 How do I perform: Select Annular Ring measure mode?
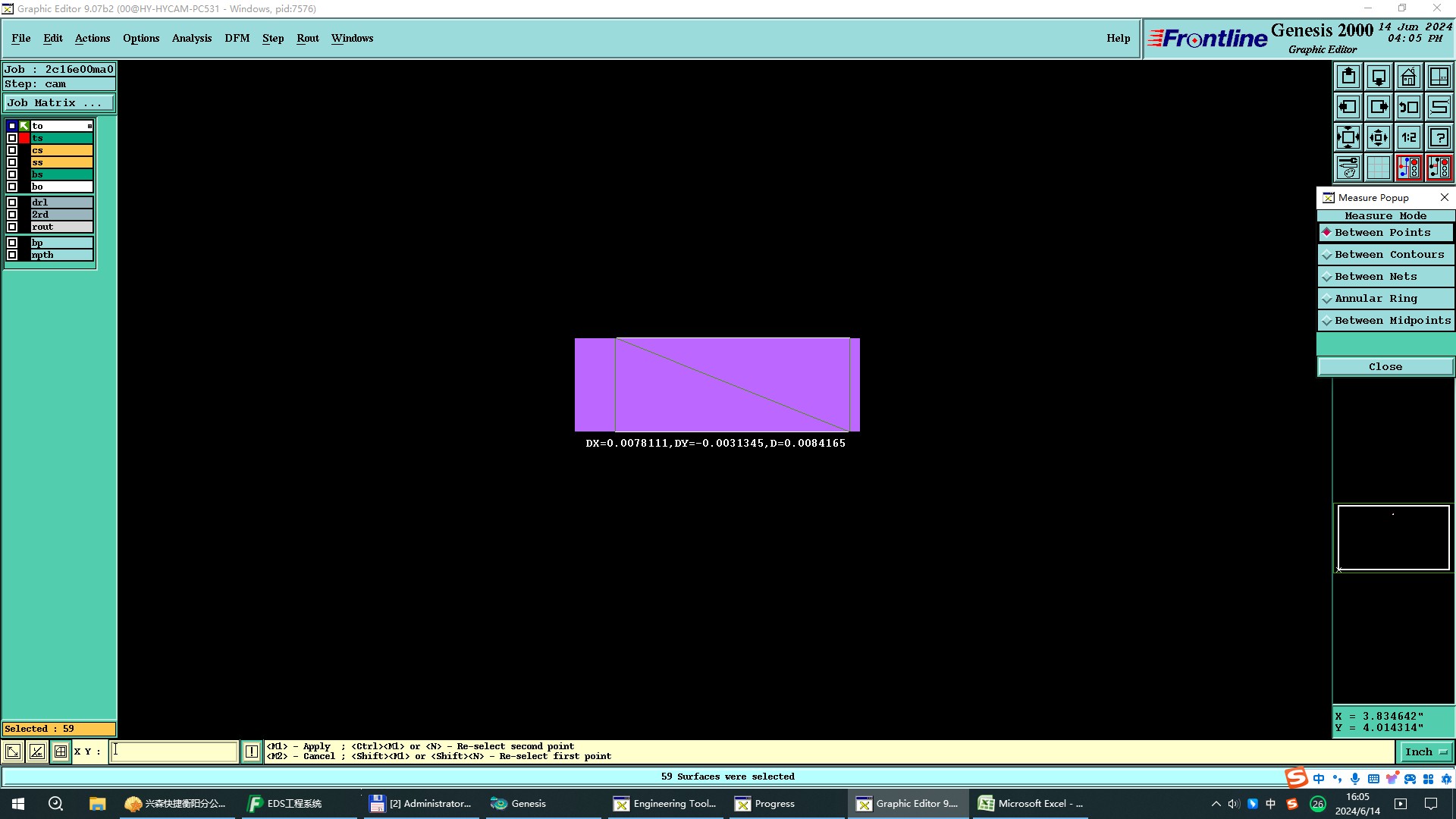[1385, 299]
